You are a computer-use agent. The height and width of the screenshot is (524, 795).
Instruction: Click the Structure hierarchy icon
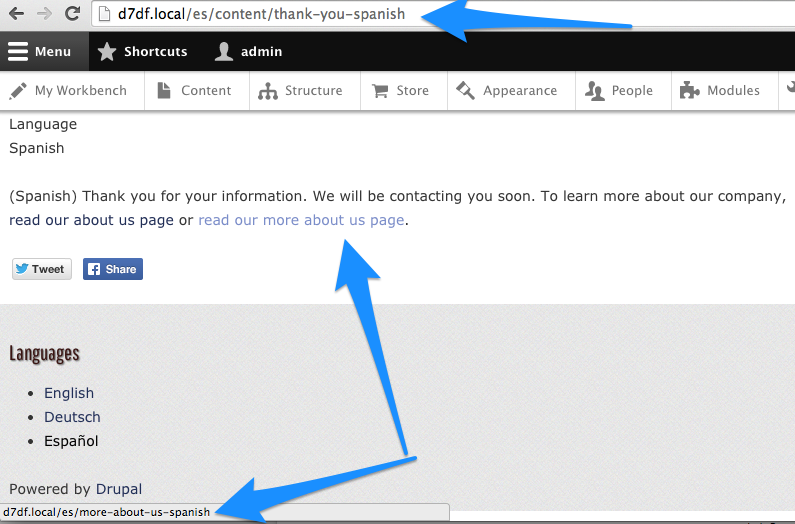point(268,91)
